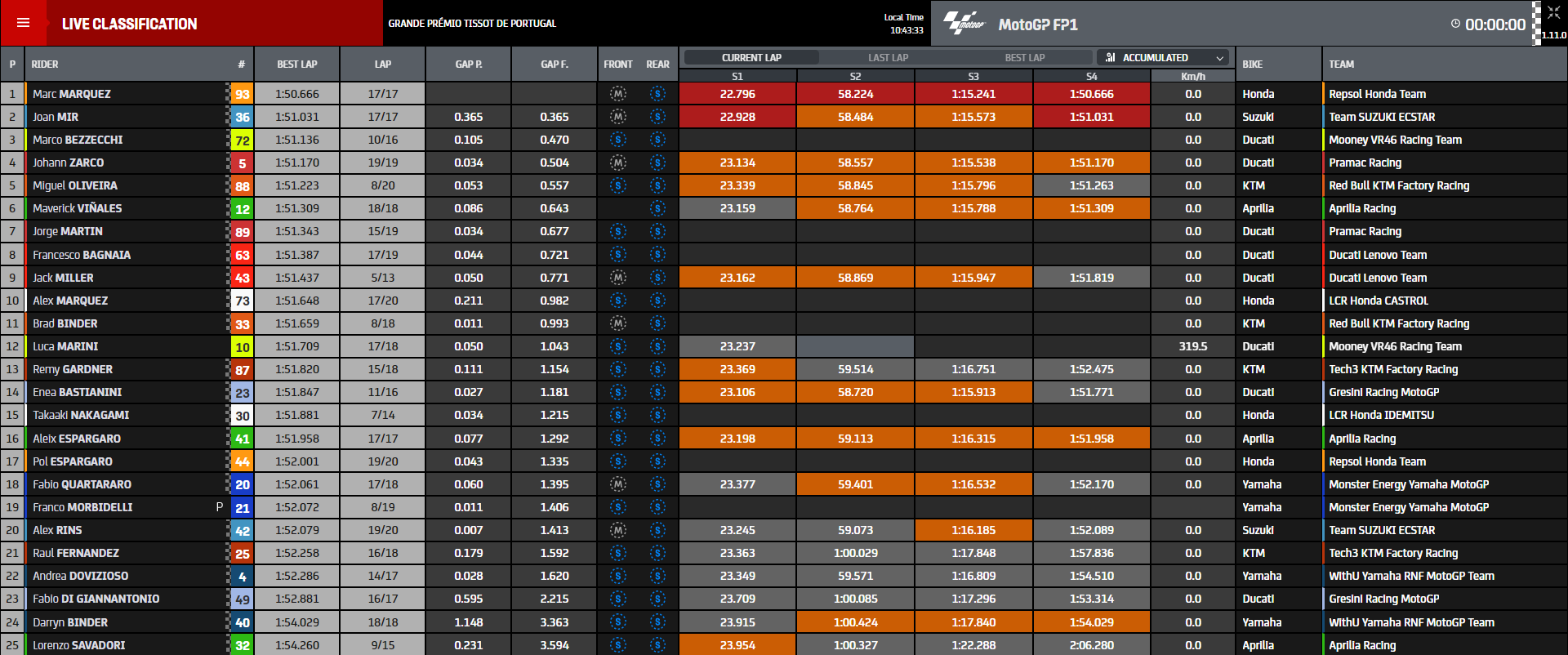Screen dimensions: 1568x655
Task: Click Joan Mir's rear tyre icon
Action: (x=657, y=117)
